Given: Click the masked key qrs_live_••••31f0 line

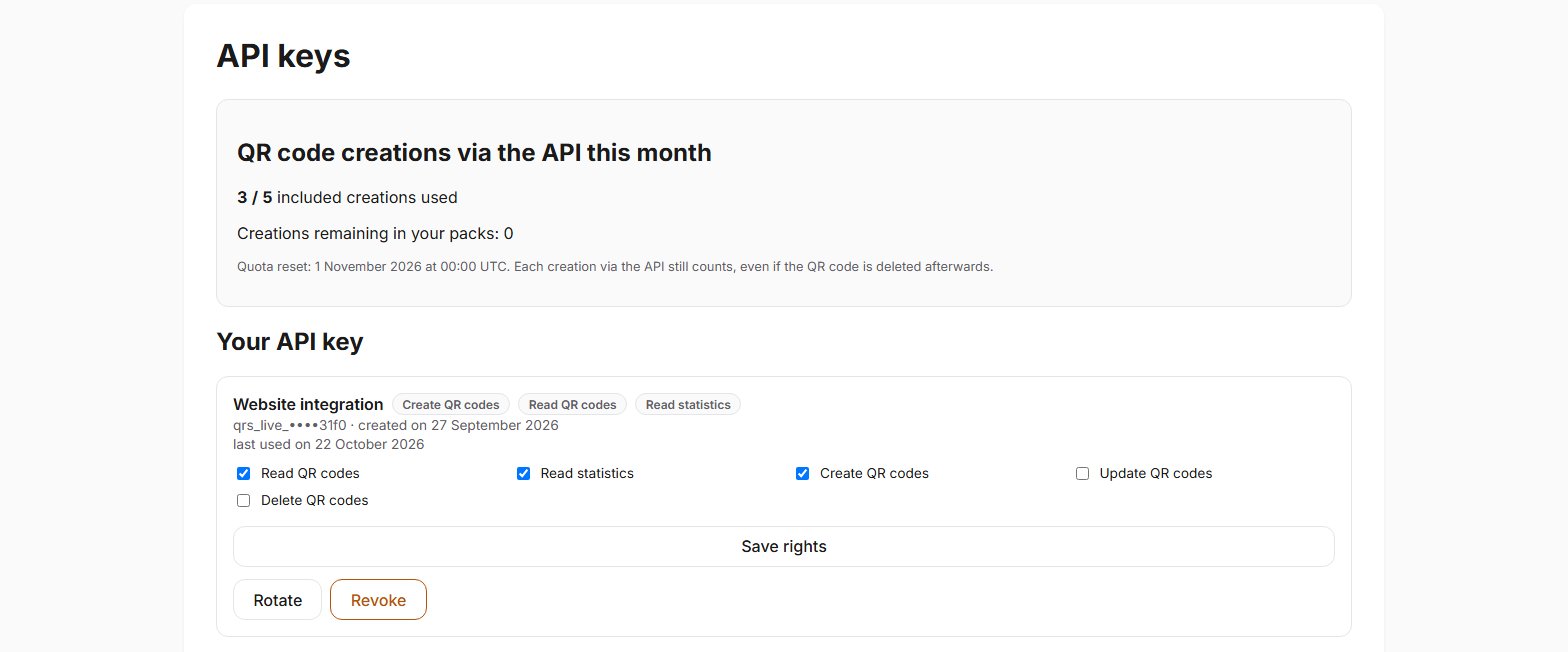Looking at the screenshot, I should [x=396, y=425].
